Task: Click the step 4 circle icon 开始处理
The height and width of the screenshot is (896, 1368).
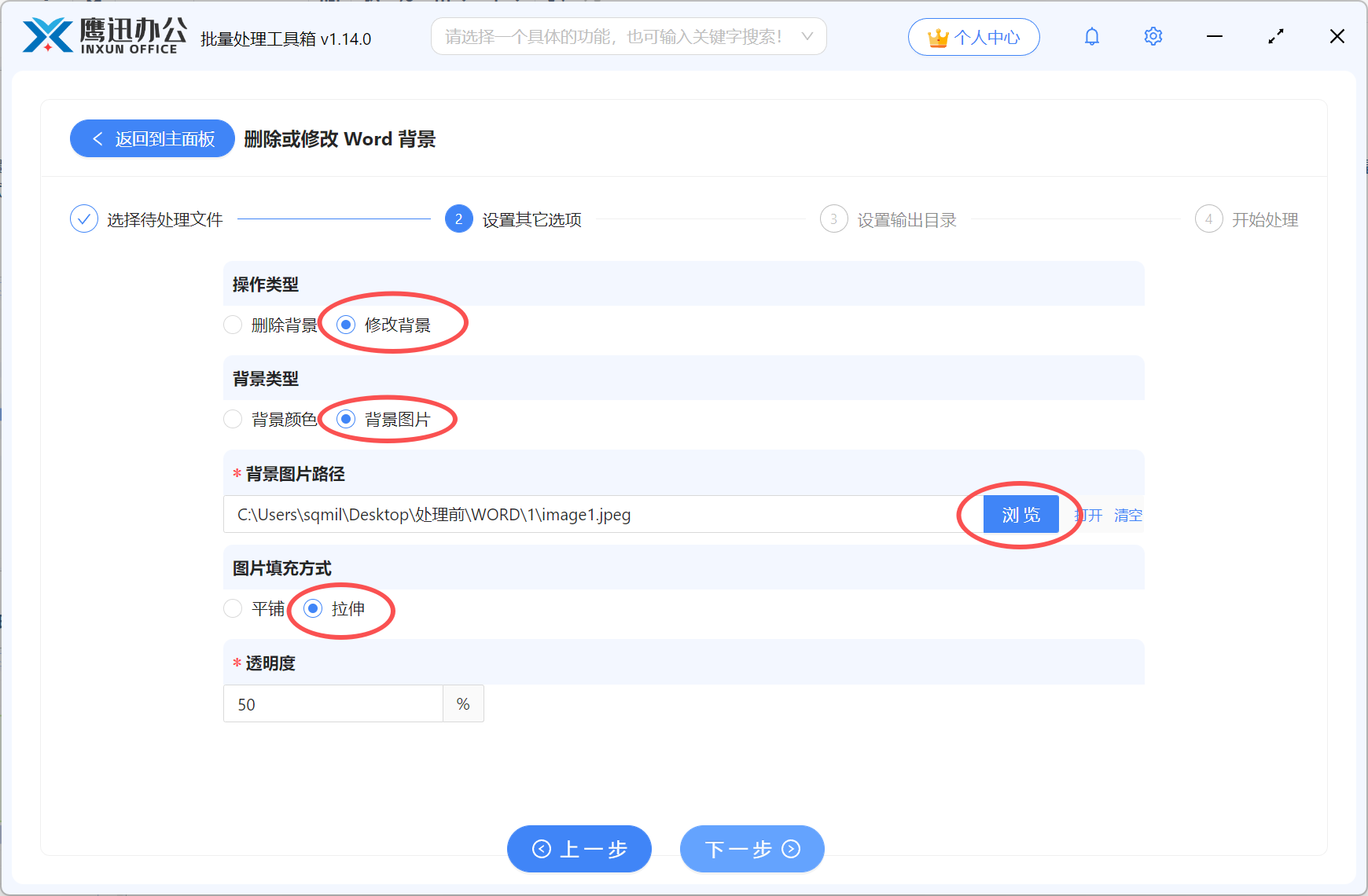Action: [1208, 219]
